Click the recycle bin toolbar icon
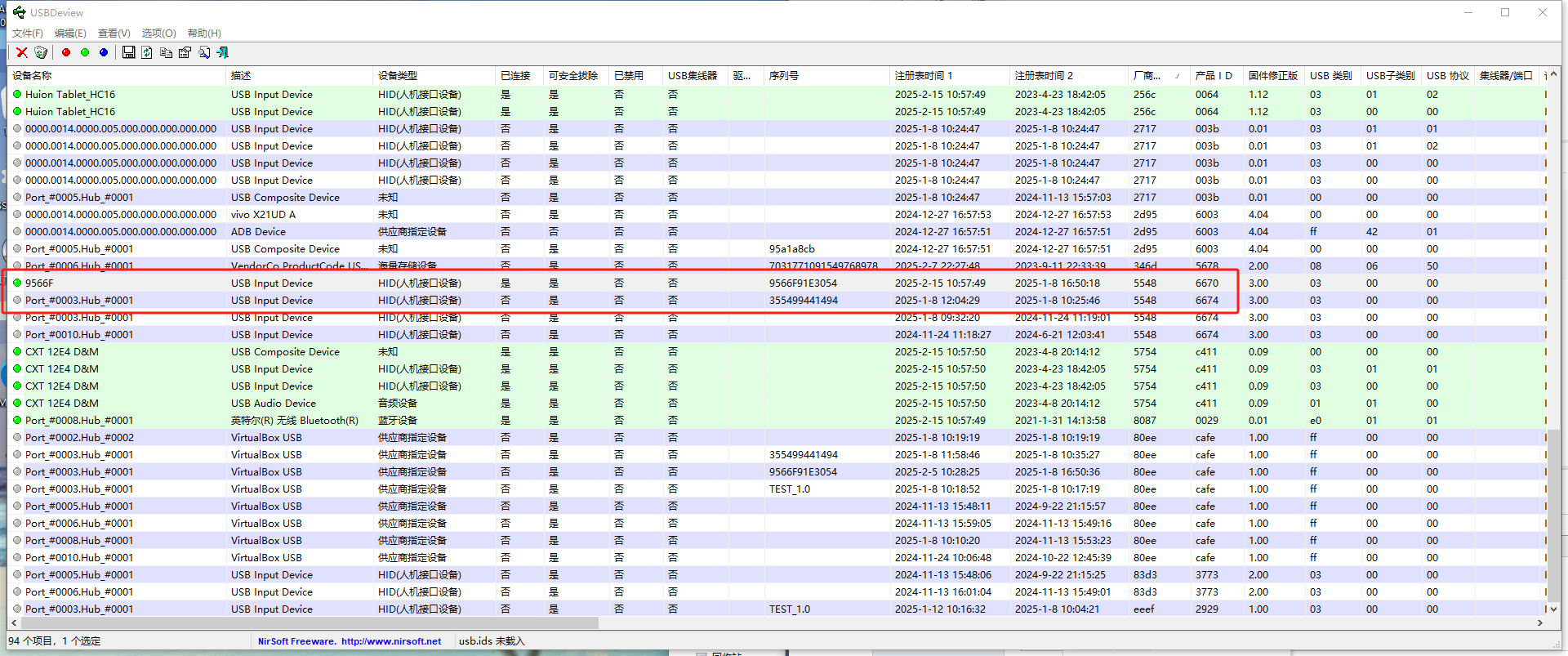This screenshot has height=656, width=1568. coord(41,52)
